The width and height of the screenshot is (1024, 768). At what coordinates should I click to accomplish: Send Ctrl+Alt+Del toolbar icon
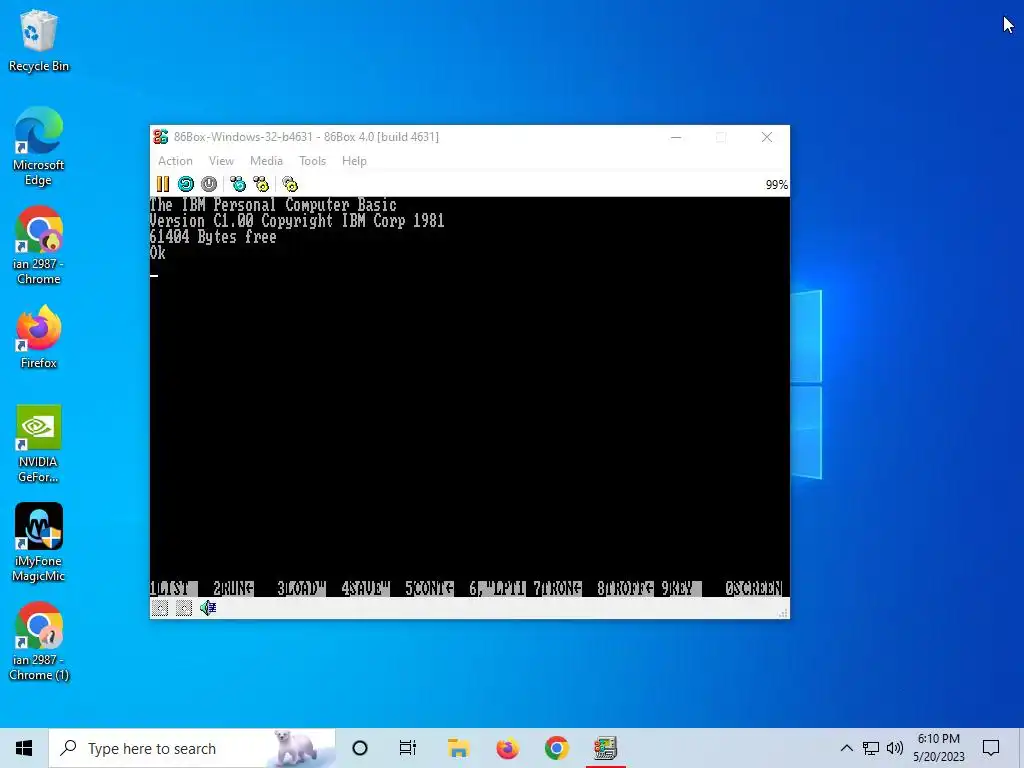[x=238, y=184]
